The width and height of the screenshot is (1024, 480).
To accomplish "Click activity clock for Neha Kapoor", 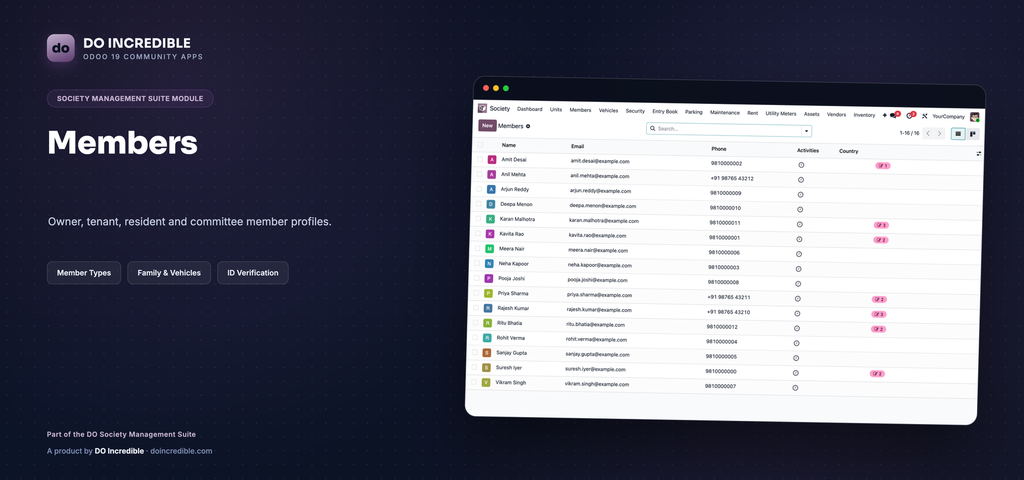I will pos(798,269).
